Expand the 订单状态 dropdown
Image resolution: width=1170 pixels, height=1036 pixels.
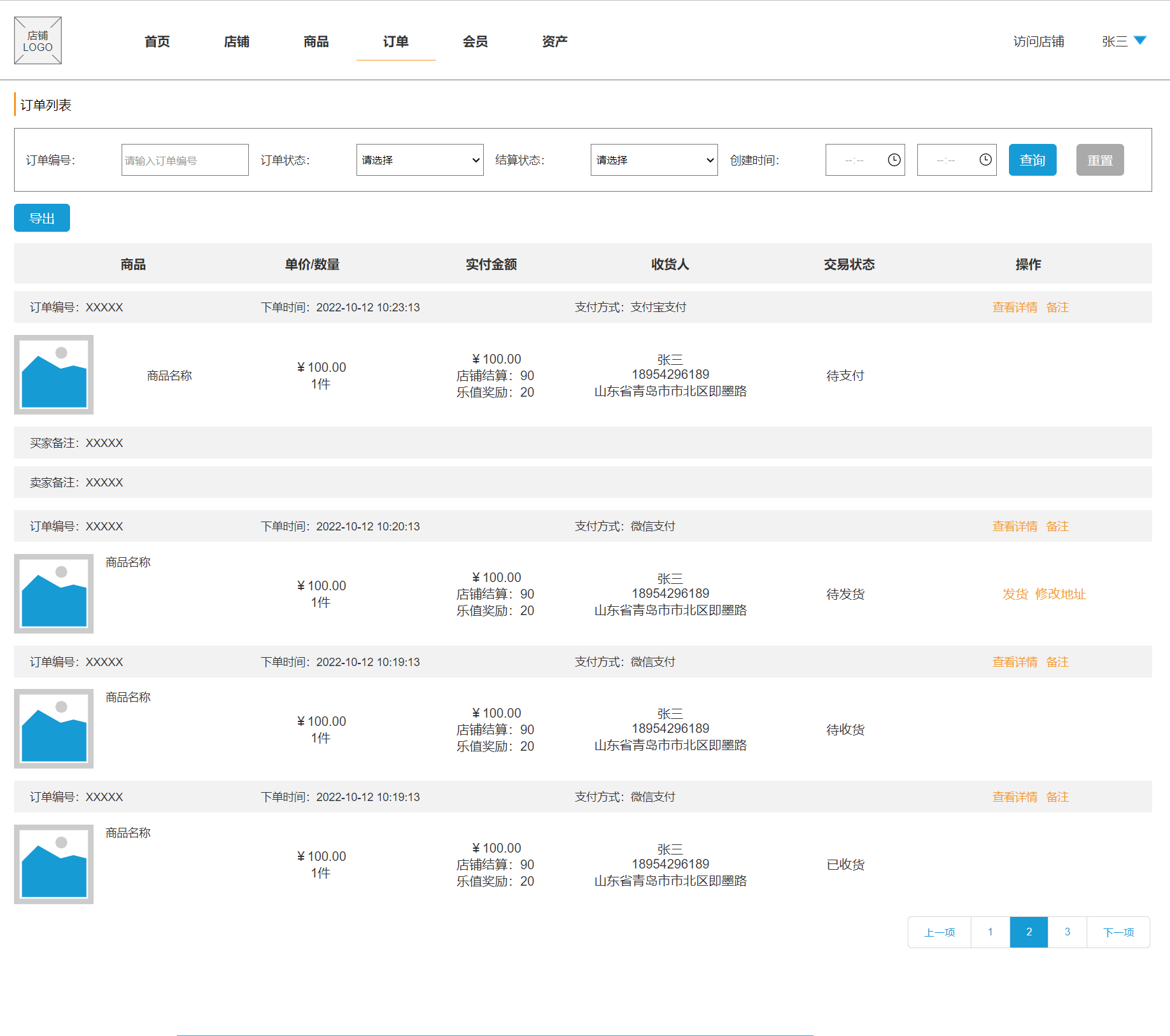click(420, 160)
